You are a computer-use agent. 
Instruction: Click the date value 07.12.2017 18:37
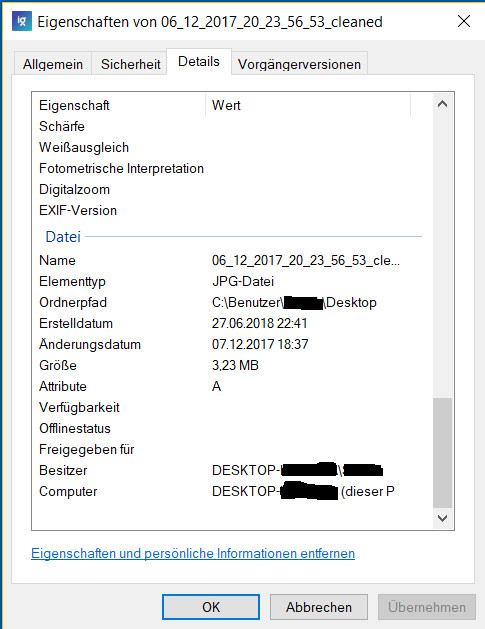tap(260, 344)
